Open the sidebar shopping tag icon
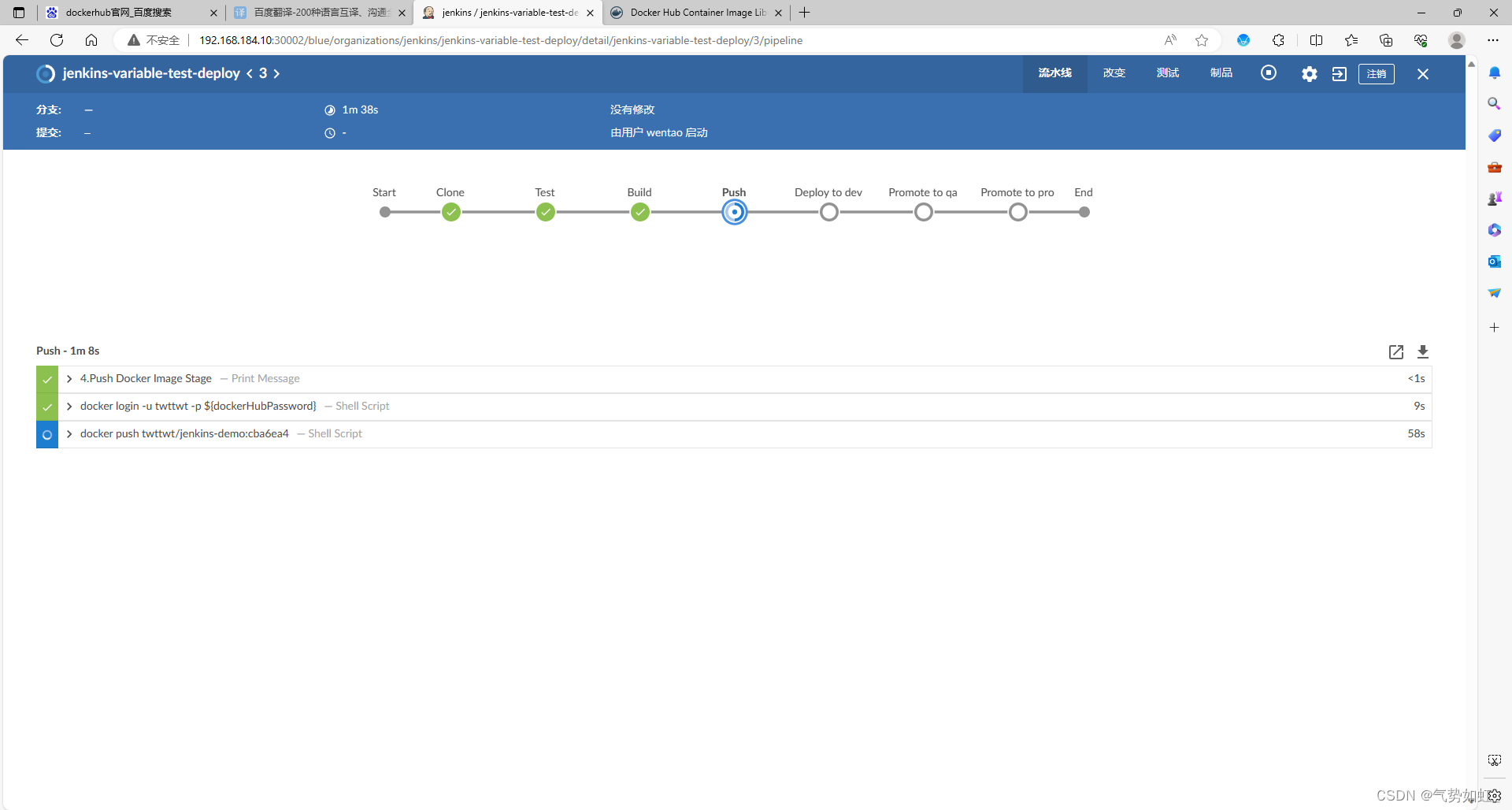The width and height of the screenshot is (1512, 810). [1494, 136]
